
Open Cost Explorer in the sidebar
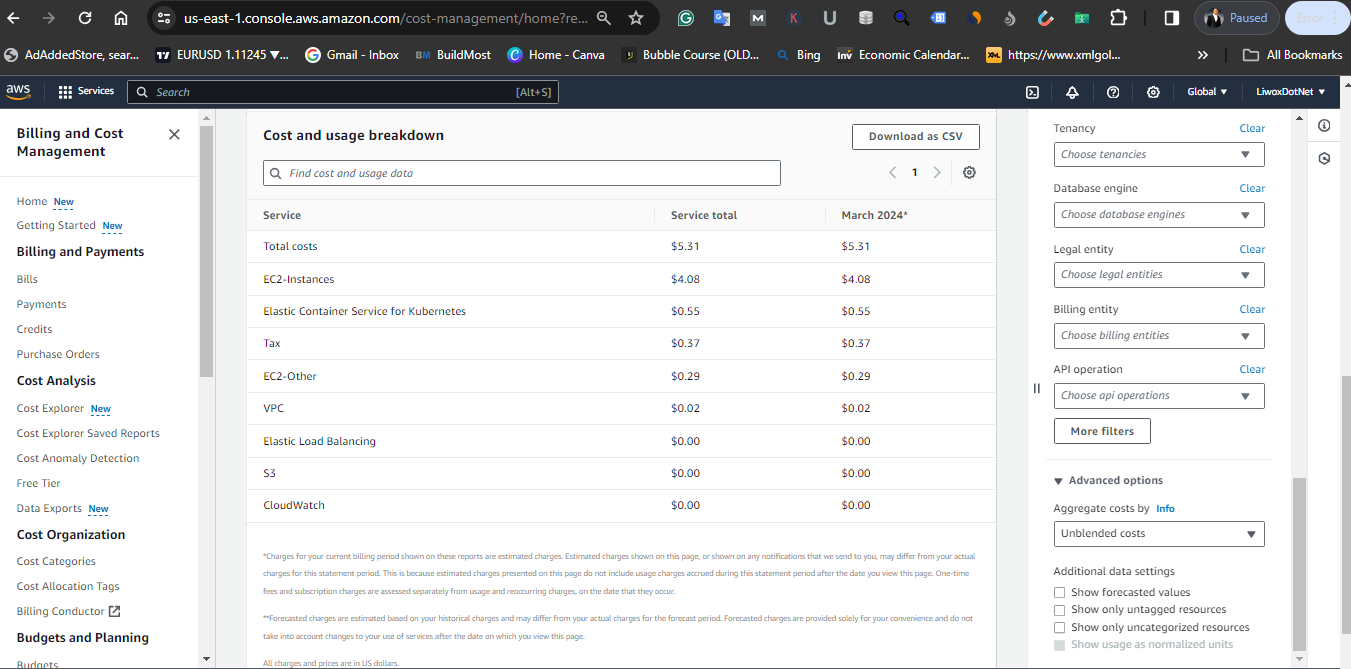click(50, 408)
